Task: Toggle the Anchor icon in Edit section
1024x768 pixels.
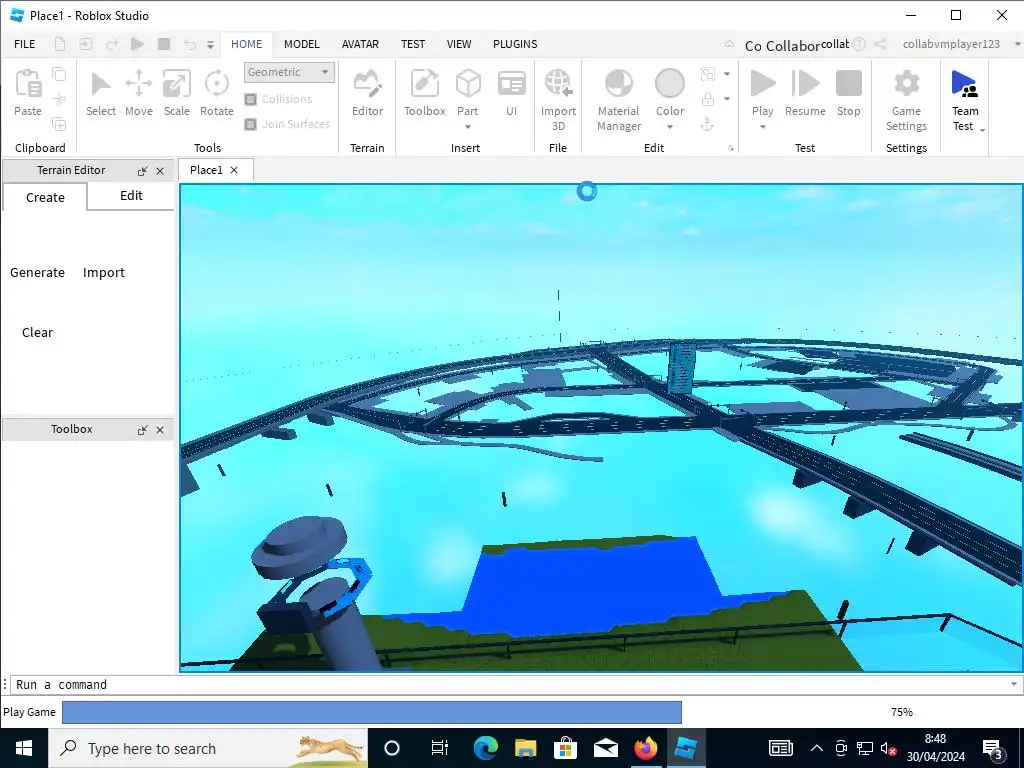Action: (x=707, y=123)
